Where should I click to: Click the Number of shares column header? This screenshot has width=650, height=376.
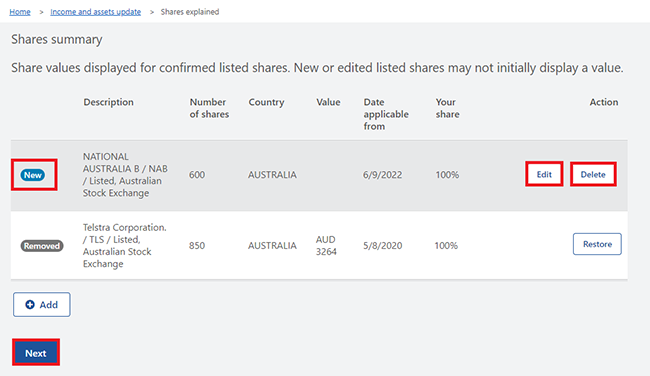(x=209, y=108)
